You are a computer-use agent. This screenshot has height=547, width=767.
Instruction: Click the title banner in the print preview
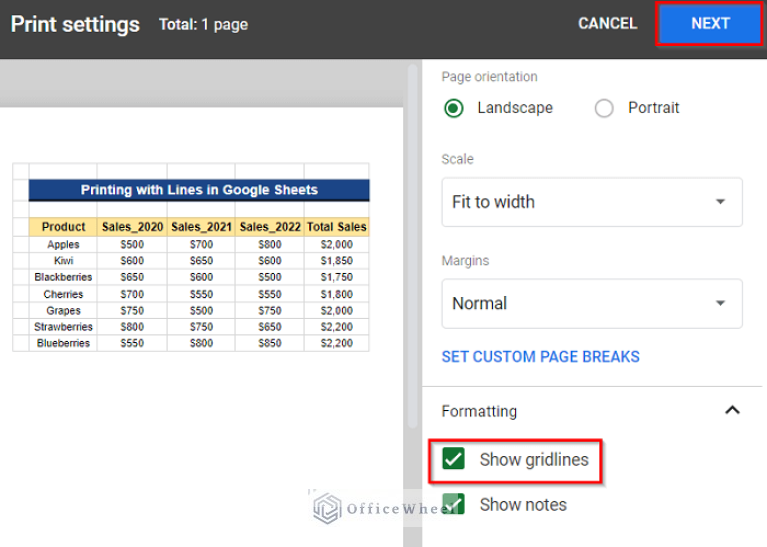tap(199, 190)
